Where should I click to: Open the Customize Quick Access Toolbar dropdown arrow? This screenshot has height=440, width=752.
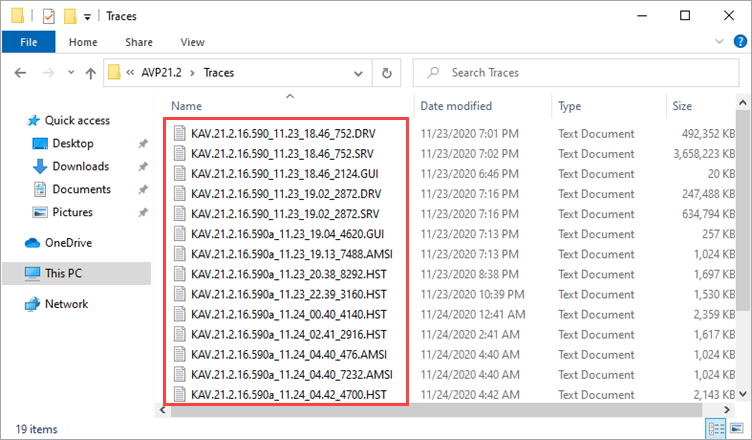[x=87, y=17]
